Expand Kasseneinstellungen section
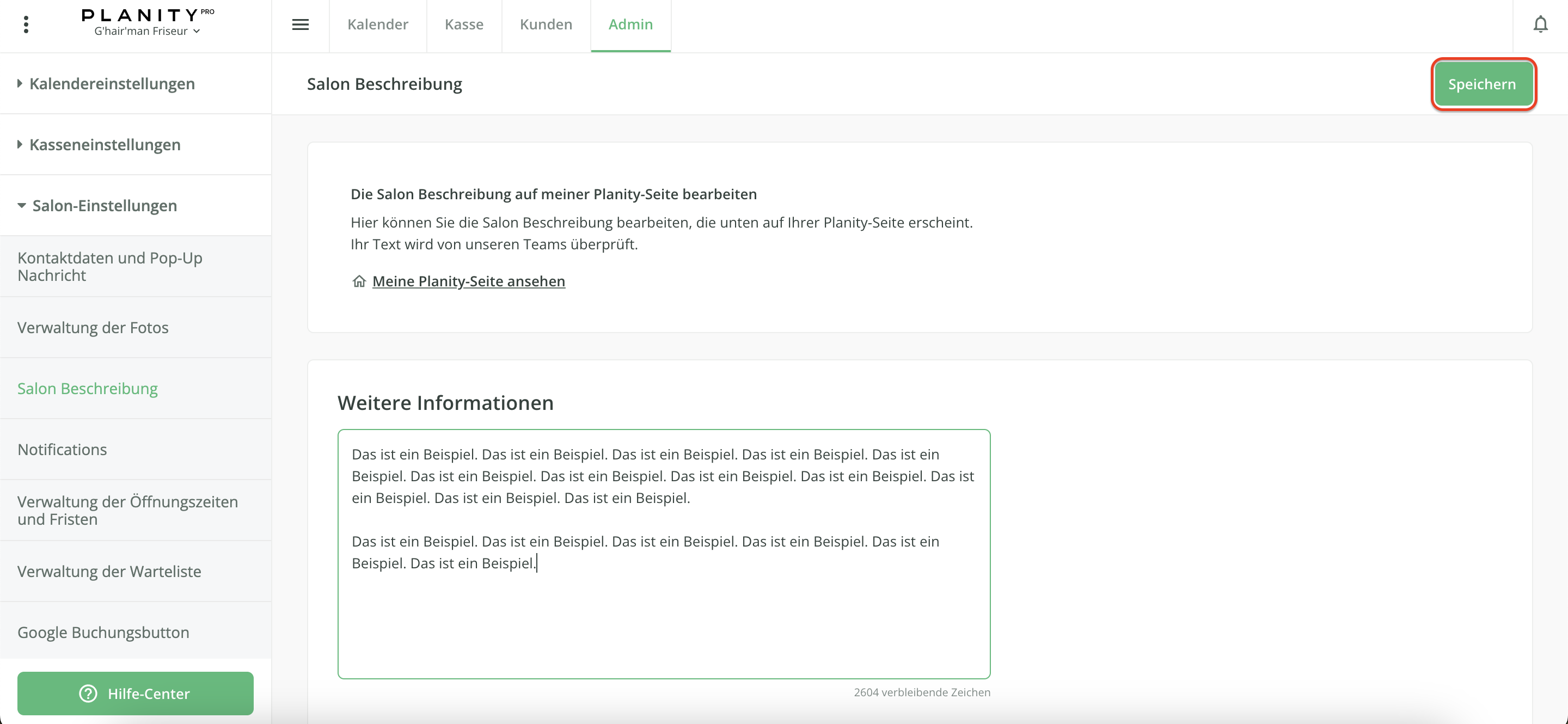 [x=104, y=145]
